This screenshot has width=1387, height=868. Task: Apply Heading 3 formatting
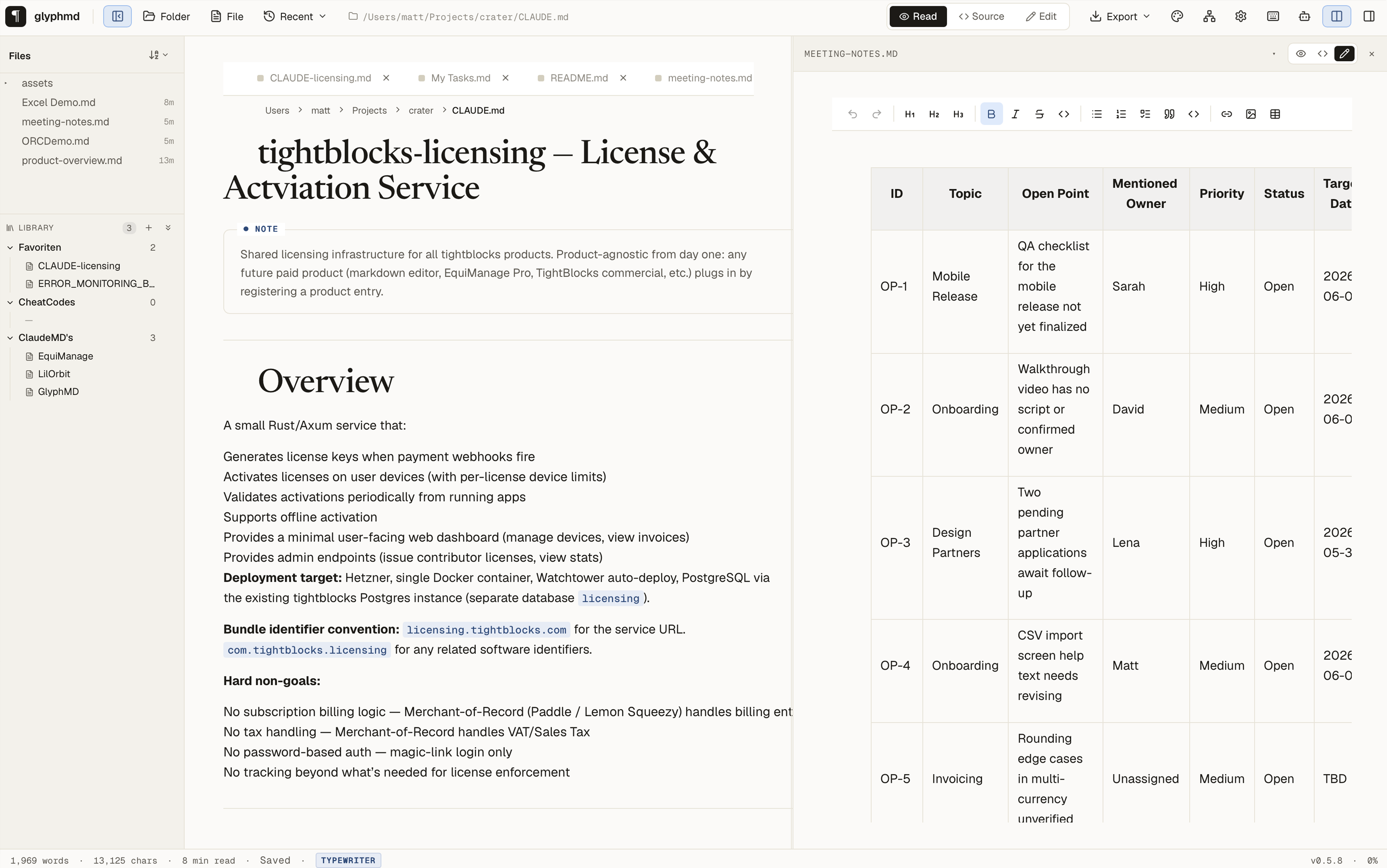(958, 114)
